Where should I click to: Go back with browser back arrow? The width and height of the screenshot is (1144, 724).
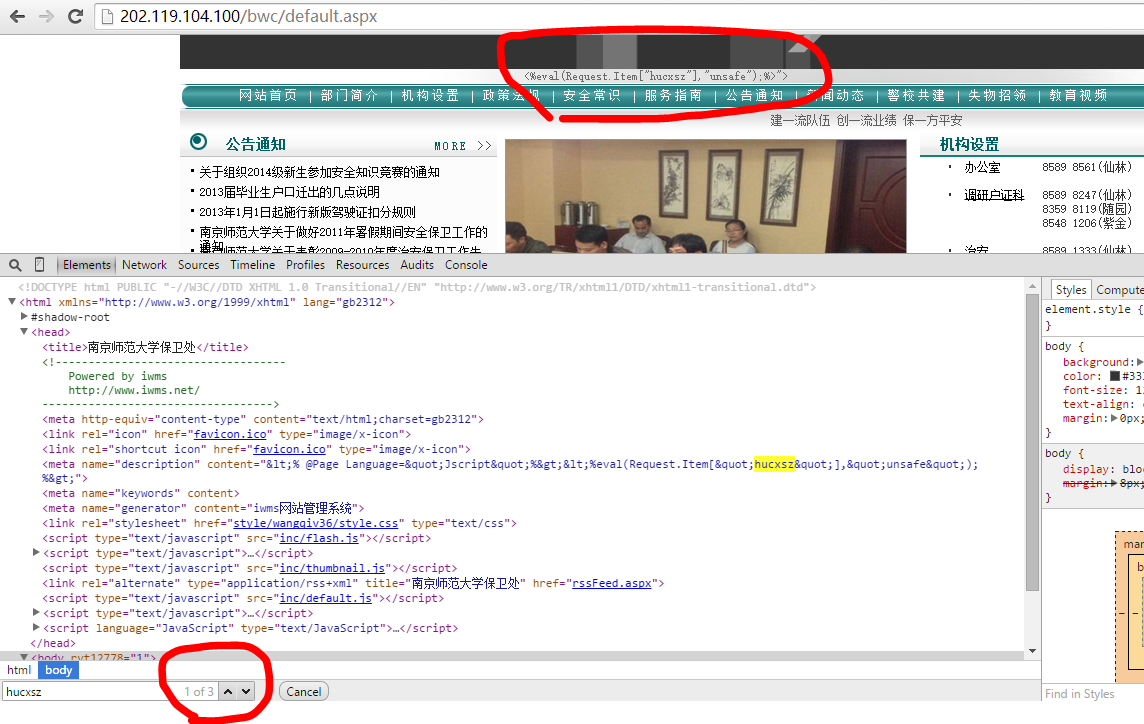(x=18, y=16)
